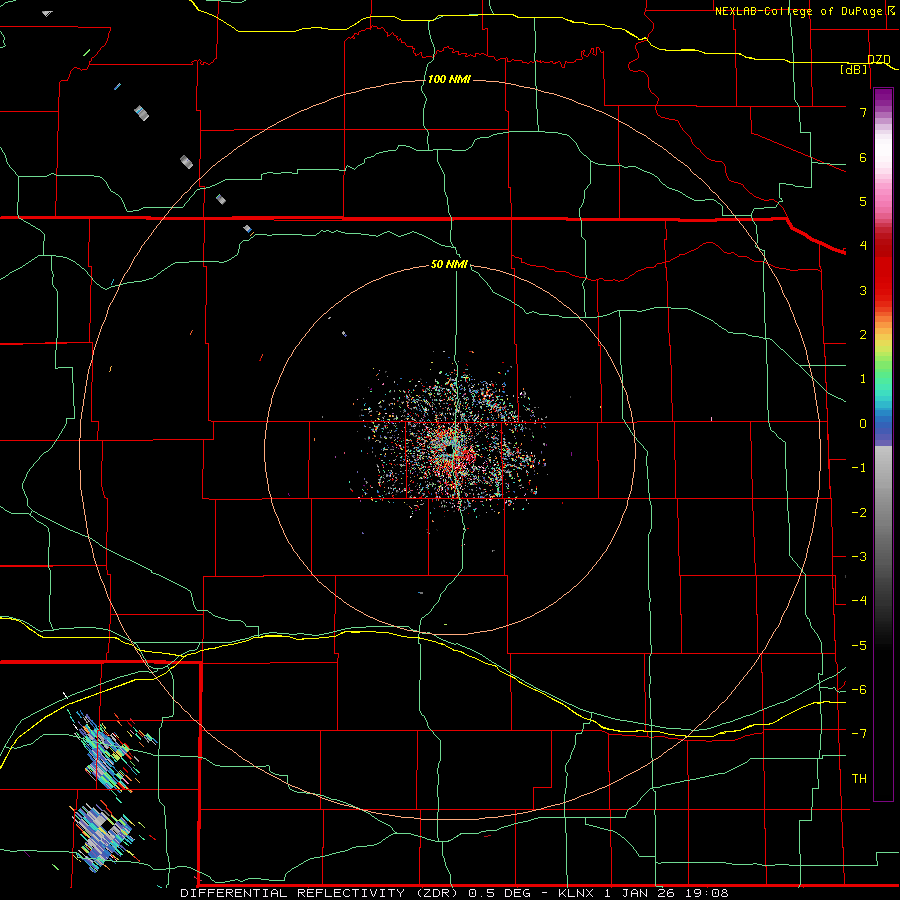
Task: Click the -7 value on the scale
Action: point(859,734)
